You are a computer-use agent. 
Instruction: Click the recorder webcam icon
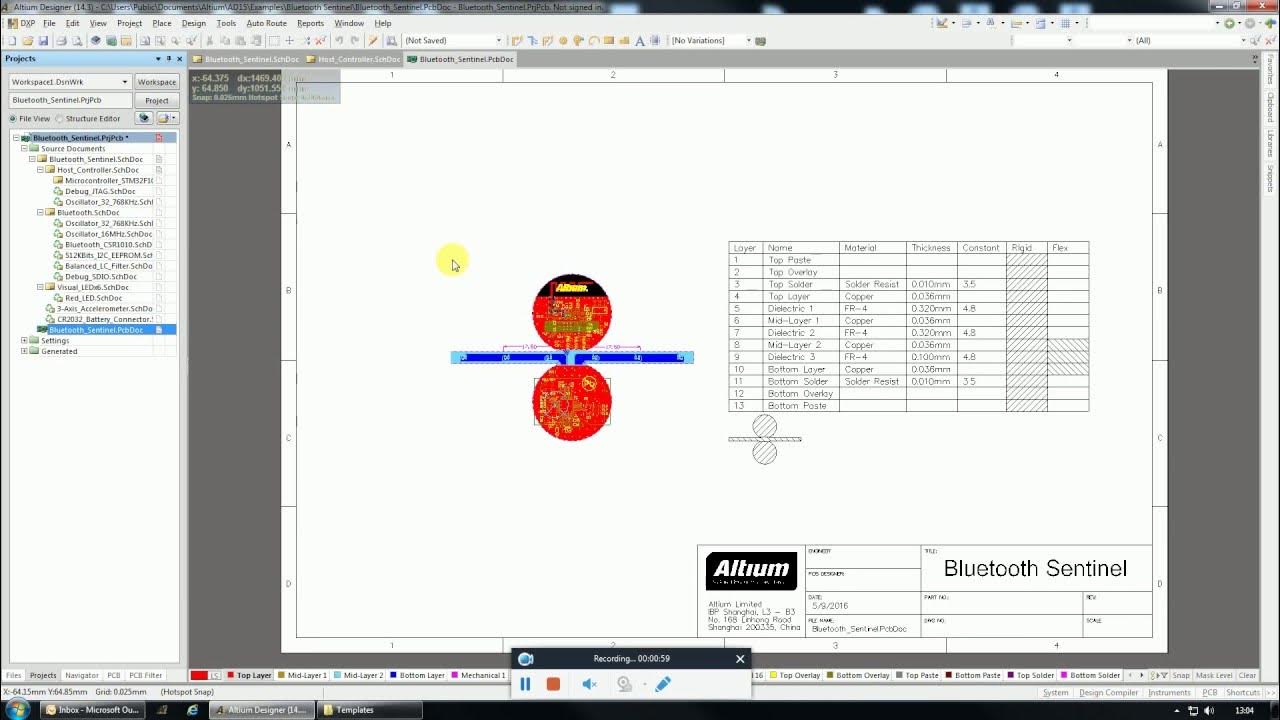[624, 684]
